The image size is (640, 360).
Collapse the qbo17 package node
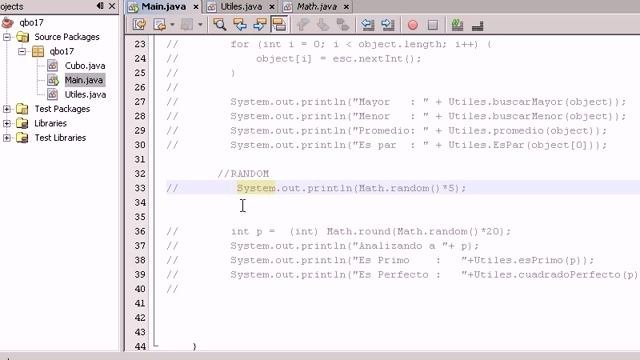pos(22,51)
